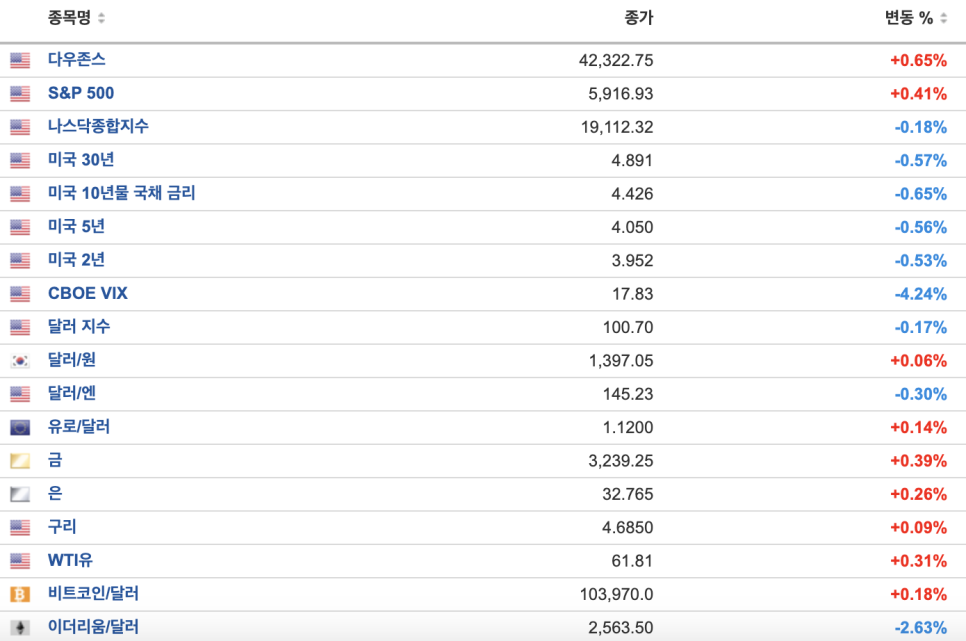Click the Korean flag icon beside 달러/원
Image resolution: width=966 pixels, height=641 pixels.
(x=20, y=361)
